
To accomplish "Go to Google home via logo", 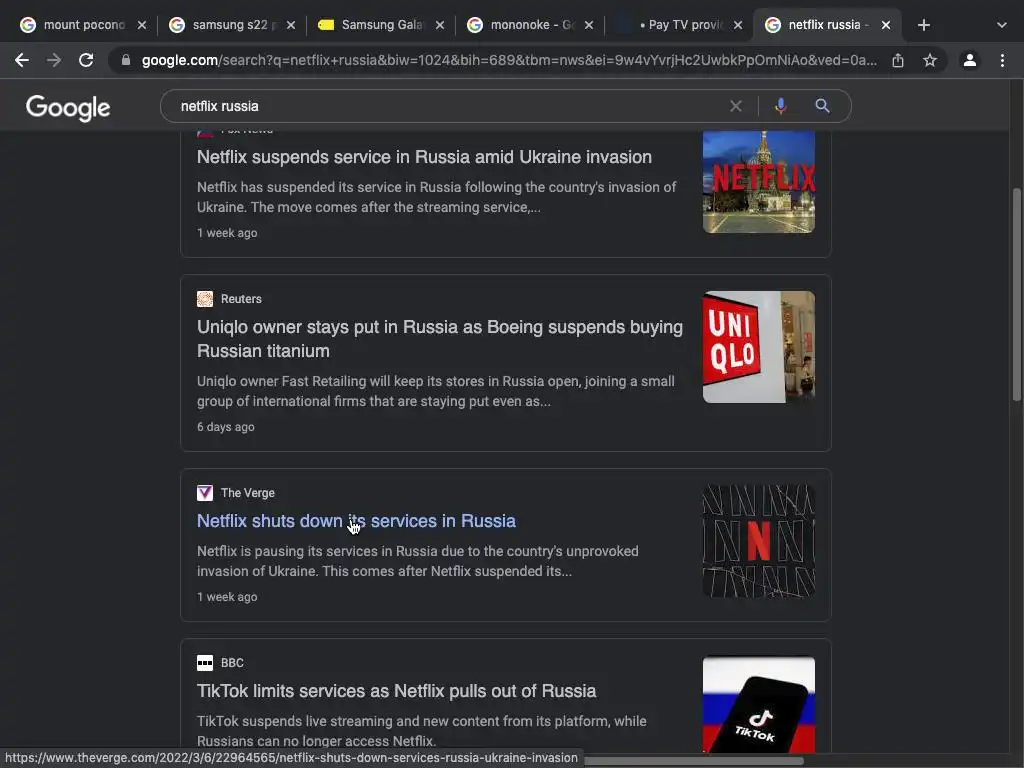I will pos(68,108).
